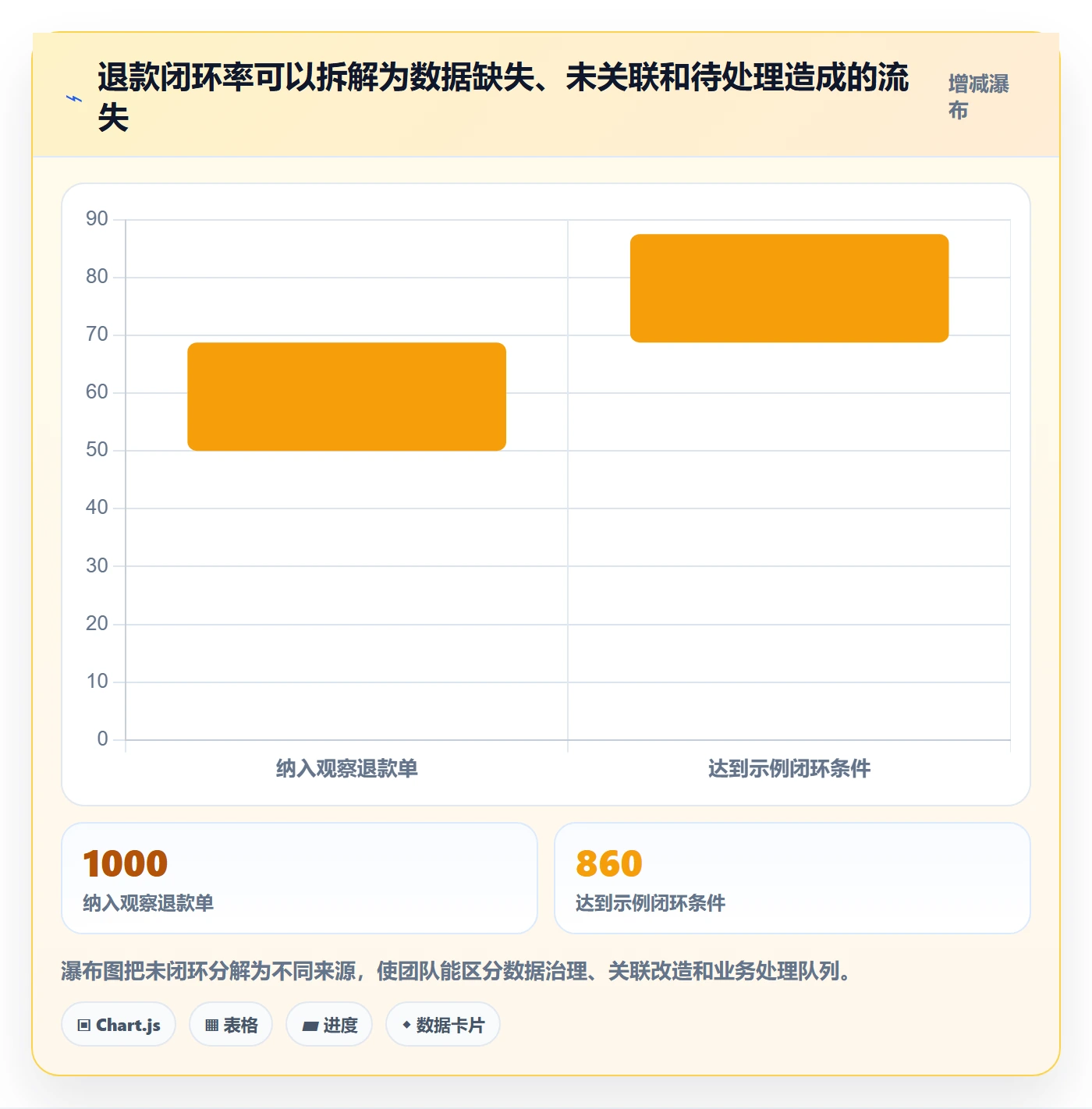The width and height of the screenshot is (1092, 1109).
Task: Click the 进度 tag chip
Action: [329, 1025]
